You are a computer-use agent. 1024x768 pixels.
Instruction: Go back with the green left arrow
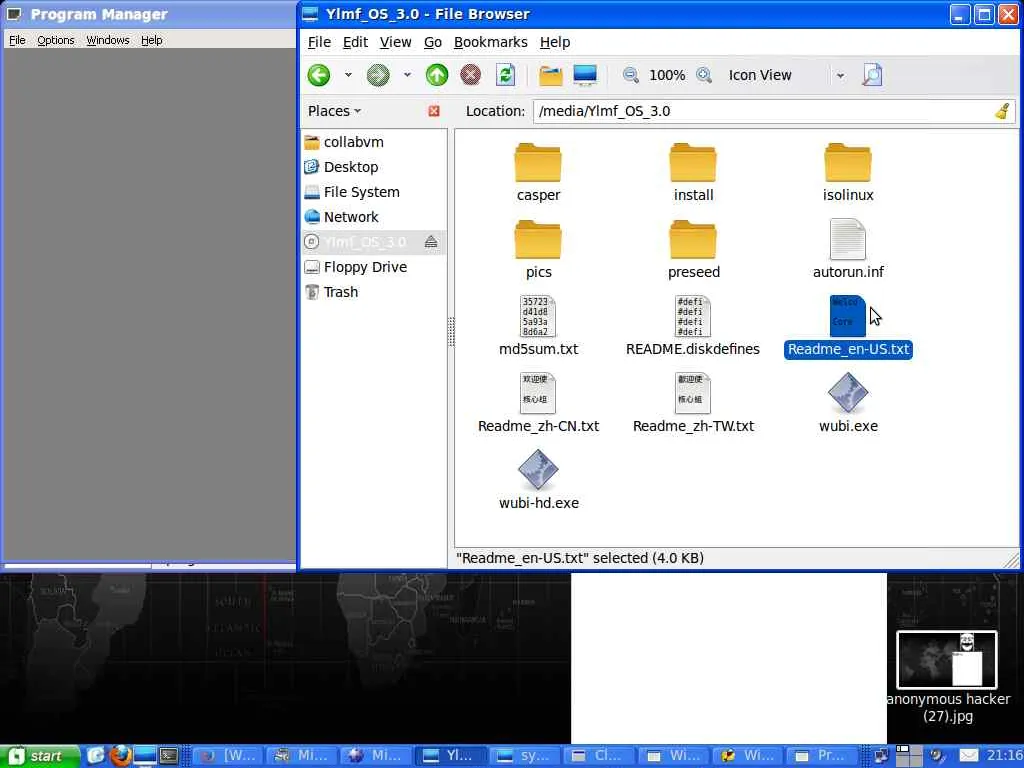(319, 75)
